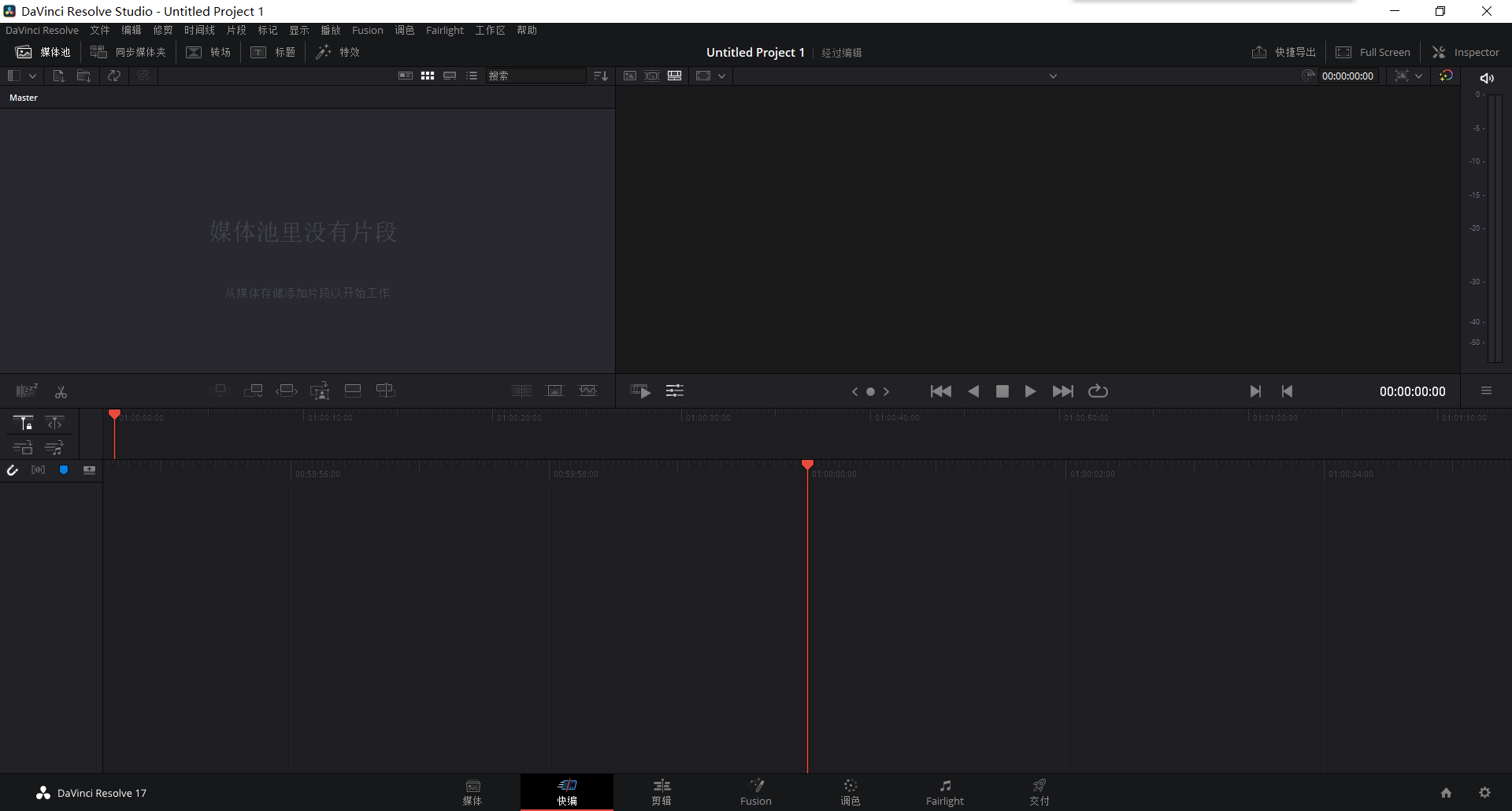The height and width of the screenshot is (811, 1512).
Task: Toggle timeline snapping magnet icon
Action: [13, 470]
